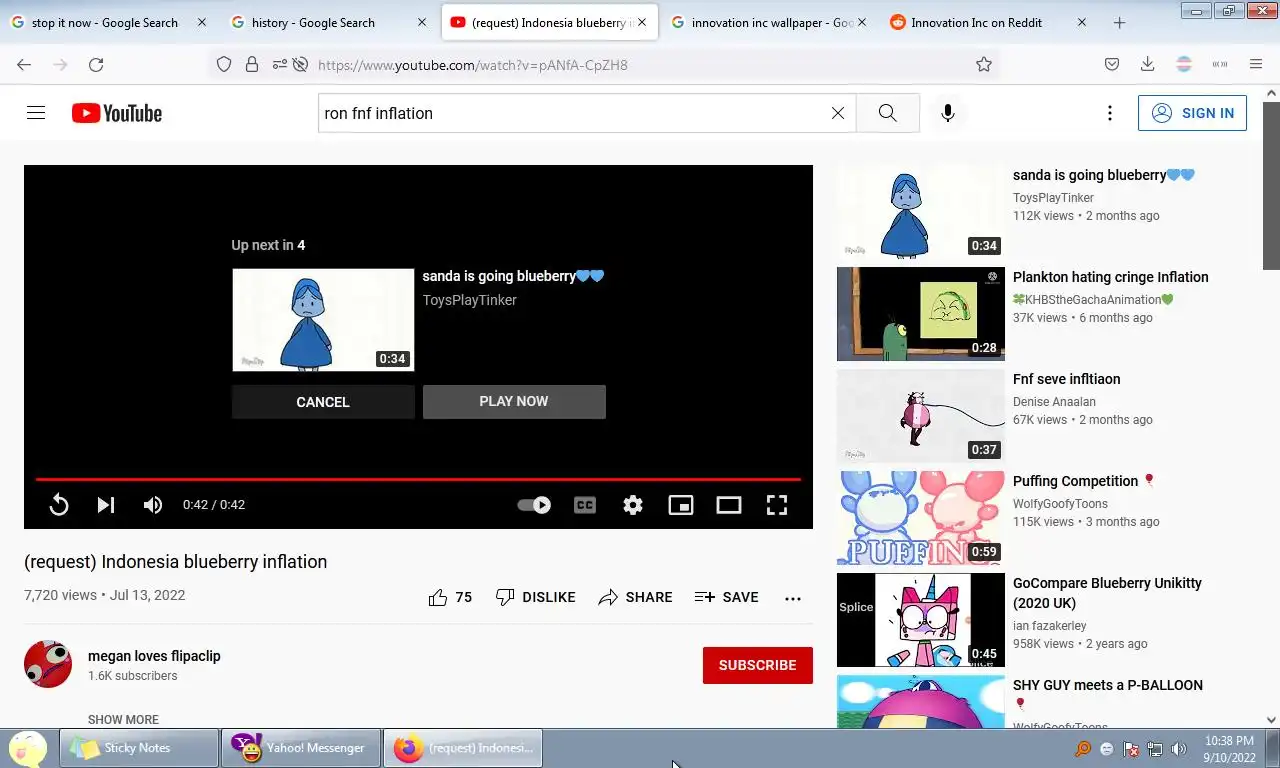Open Plankton hating cringe Inflation video

click(x=1110, y=277)
